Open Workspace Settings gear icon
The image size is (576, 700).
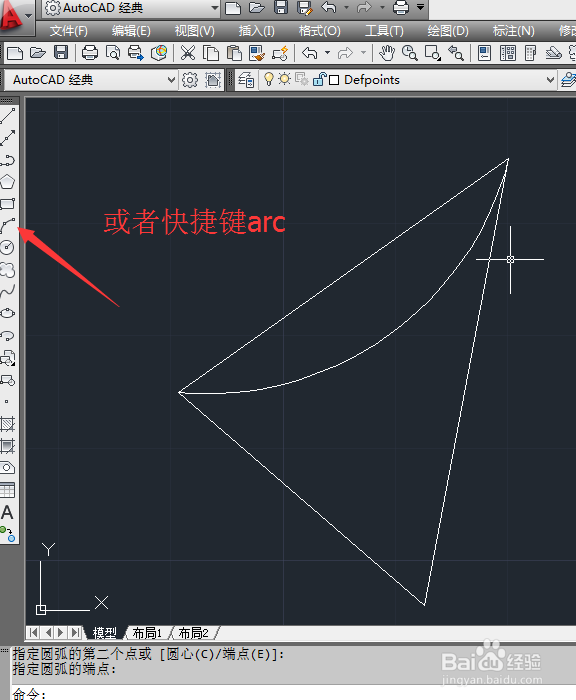coord(190,80)
